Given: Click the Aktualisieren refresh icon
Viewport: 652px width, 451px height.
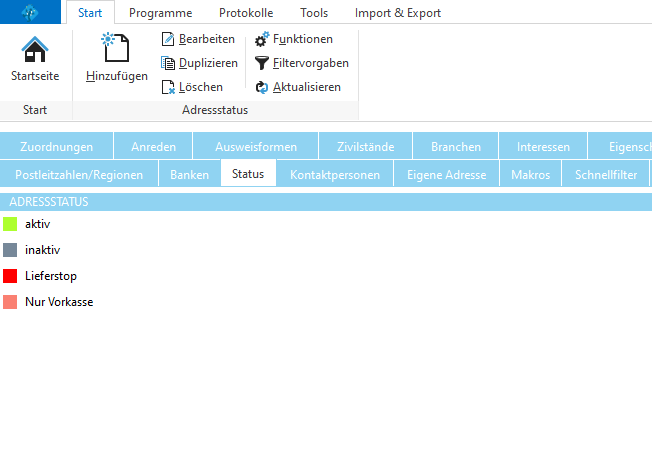Looking at the screenshot, I should click(262, 87).
